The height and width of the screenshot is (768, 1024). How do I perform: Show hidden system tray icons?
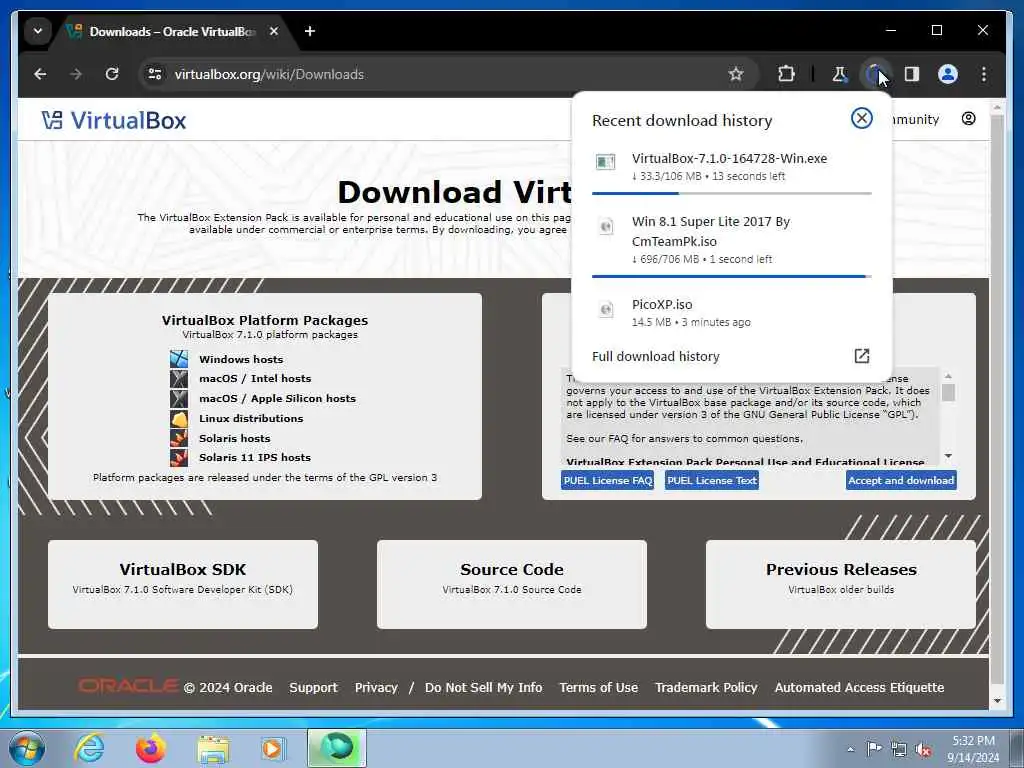[850, 749]
